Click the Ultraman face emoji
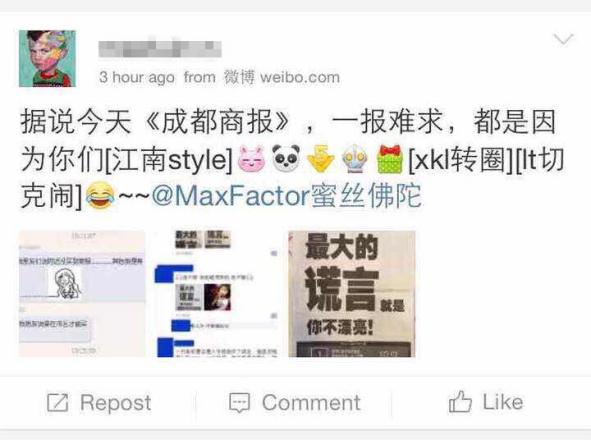The image size is (591, 440). pos(355,159)
